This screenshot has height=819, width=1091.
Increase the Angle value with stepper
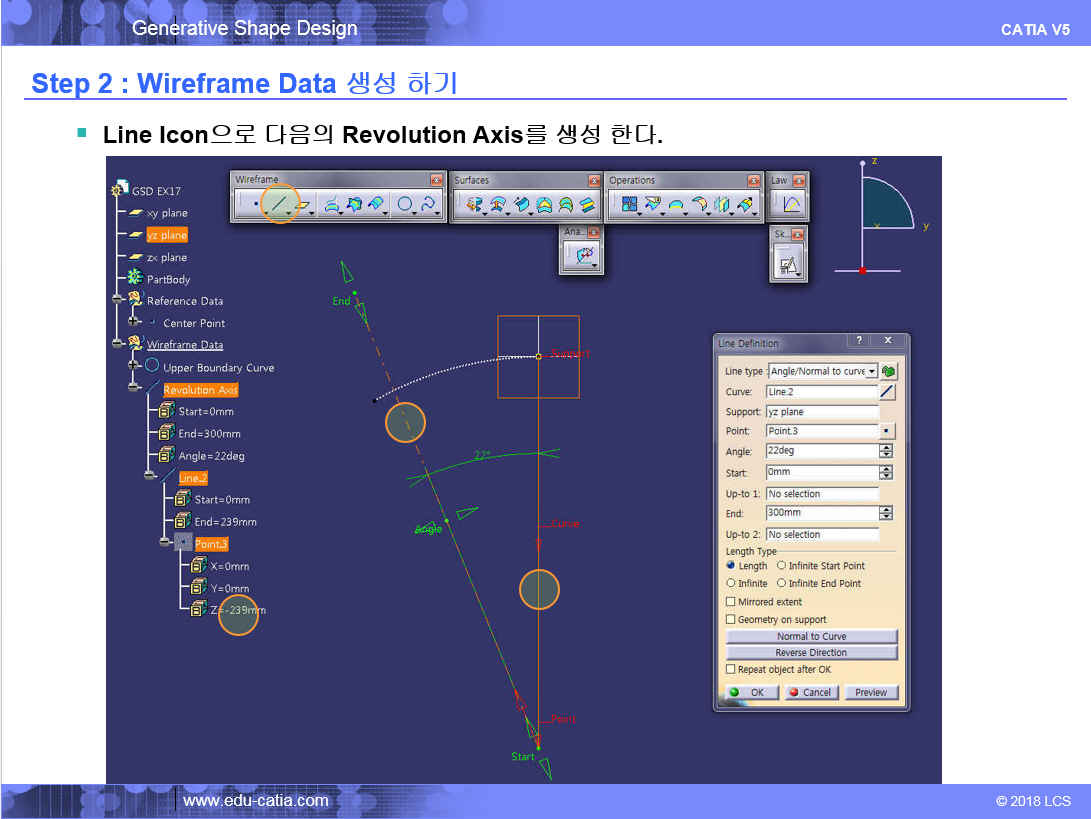(886, 447)
